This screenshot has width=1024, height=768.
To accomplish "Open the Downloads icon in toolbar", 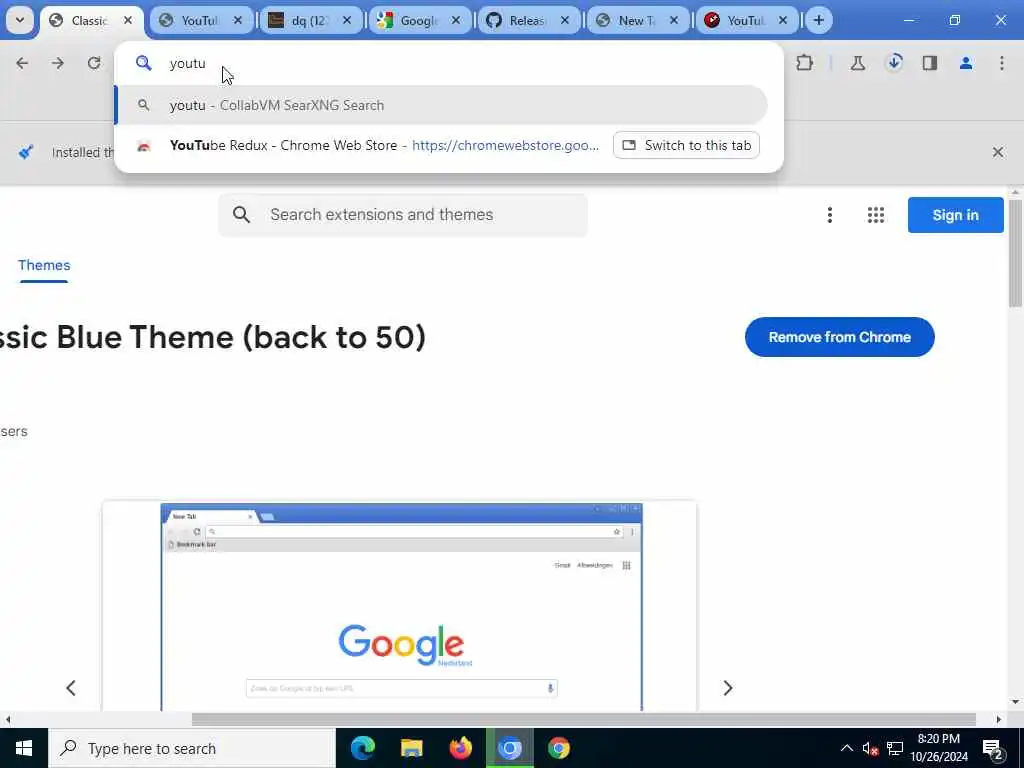I will [x=894, y=63].
